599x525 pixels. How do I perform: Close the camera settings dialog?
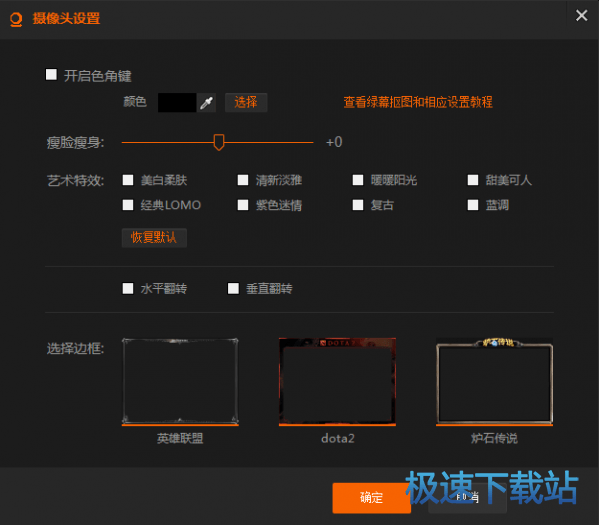tap(581, 16)
